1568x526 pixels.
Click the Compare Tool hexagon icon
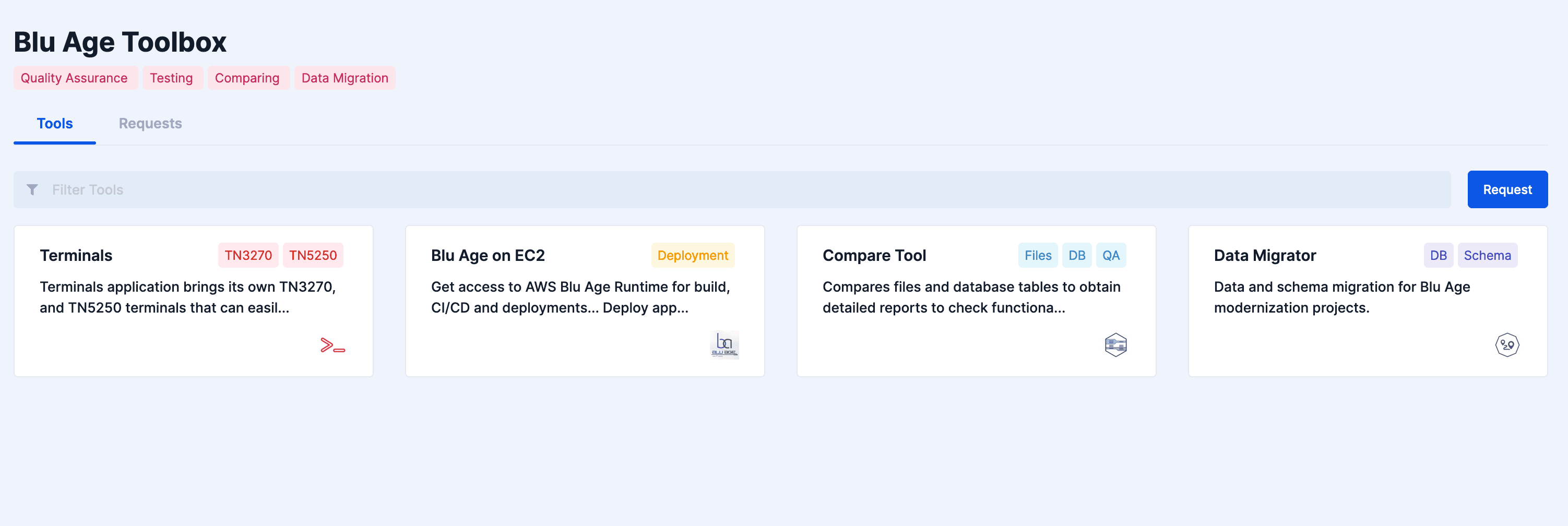pyautogui.click(x=1116, y=345)
